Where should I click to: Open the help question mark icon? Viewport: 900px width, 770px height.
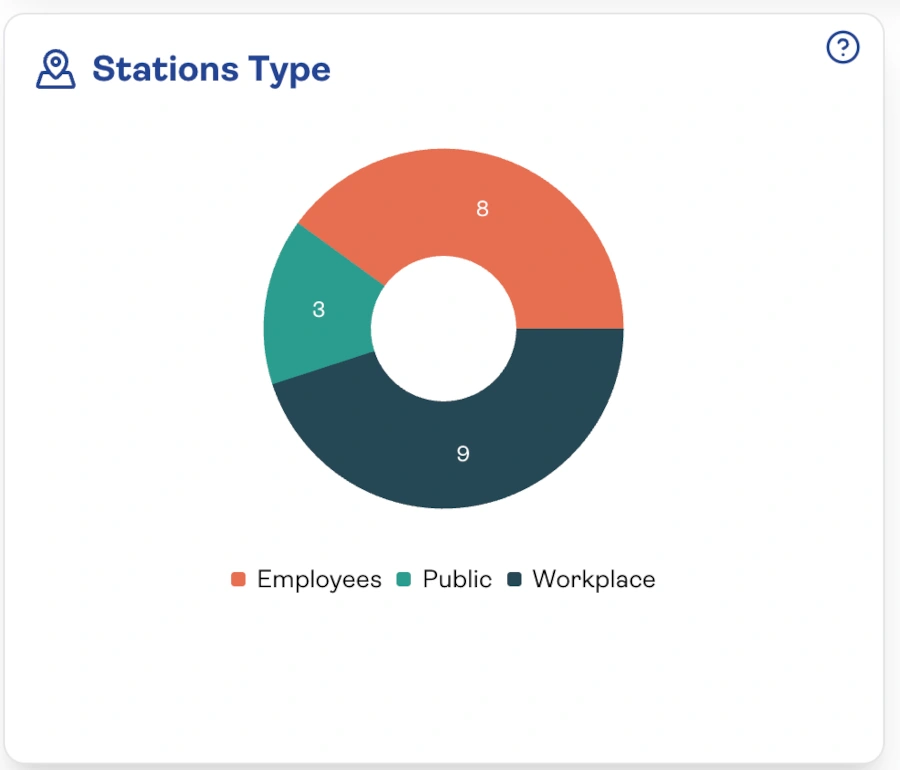[x=843, y=47]
